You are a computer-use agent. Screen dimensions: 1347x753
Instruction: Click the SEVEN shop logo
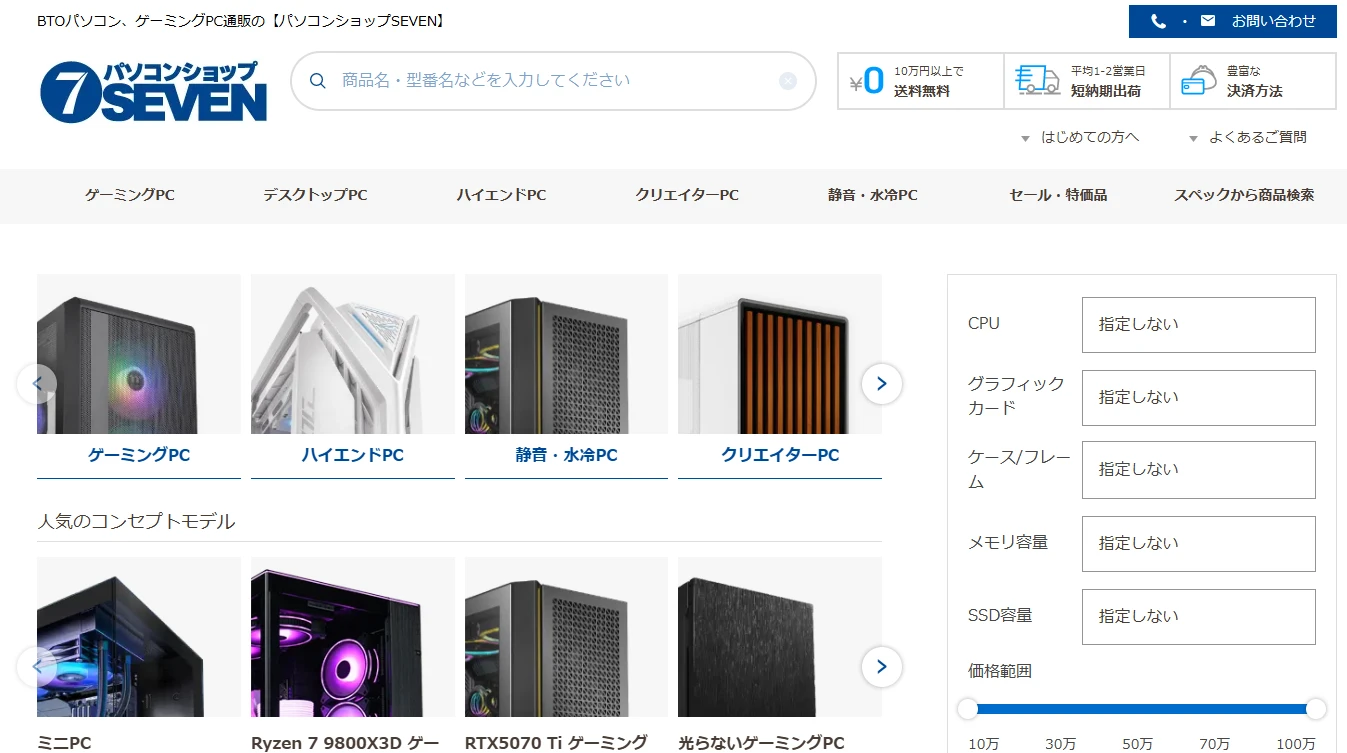coord(154,91)
